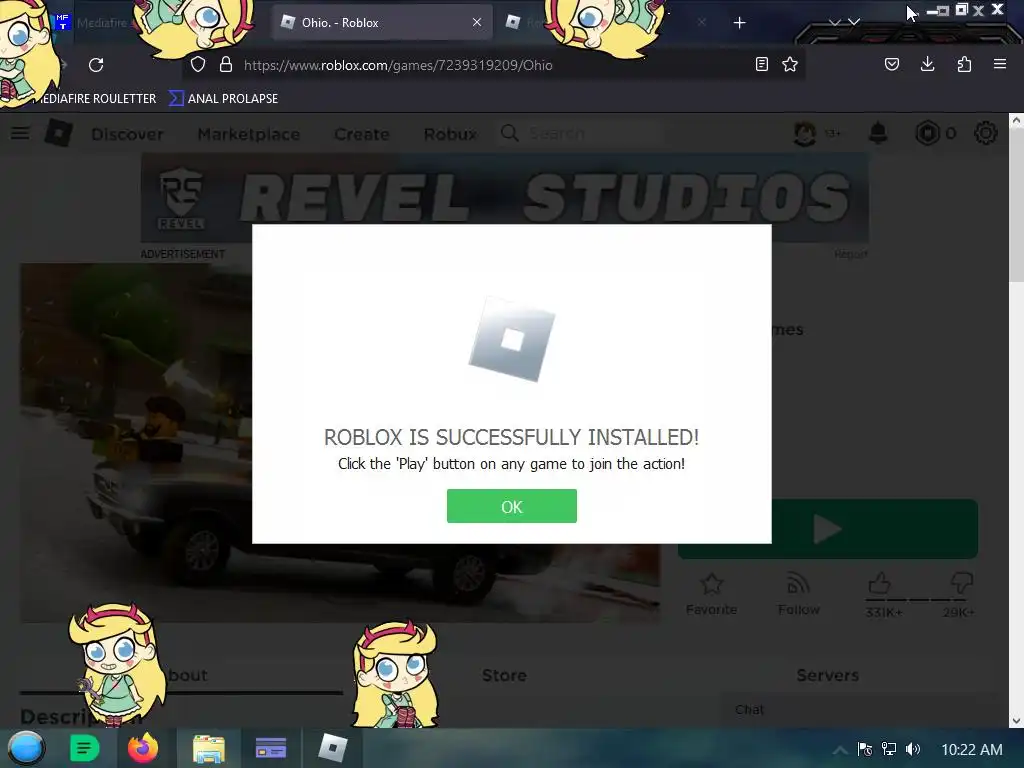
Task: Go to the Create page
Action: 362,134
